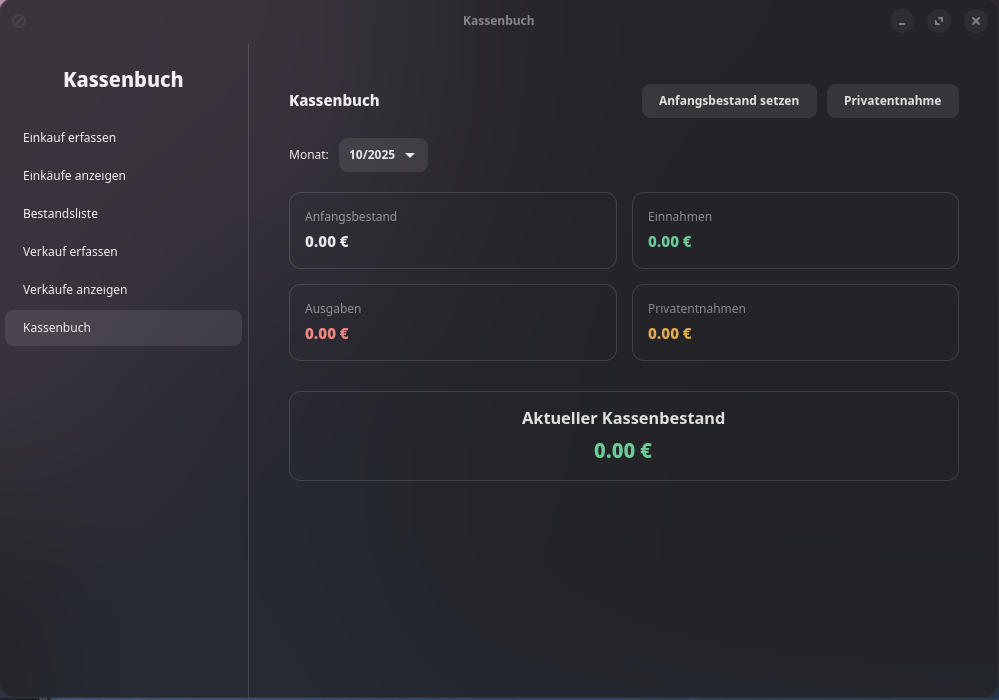
Task: Click the Privatentnahmen card with yellow amount
Action: [795, 322]
